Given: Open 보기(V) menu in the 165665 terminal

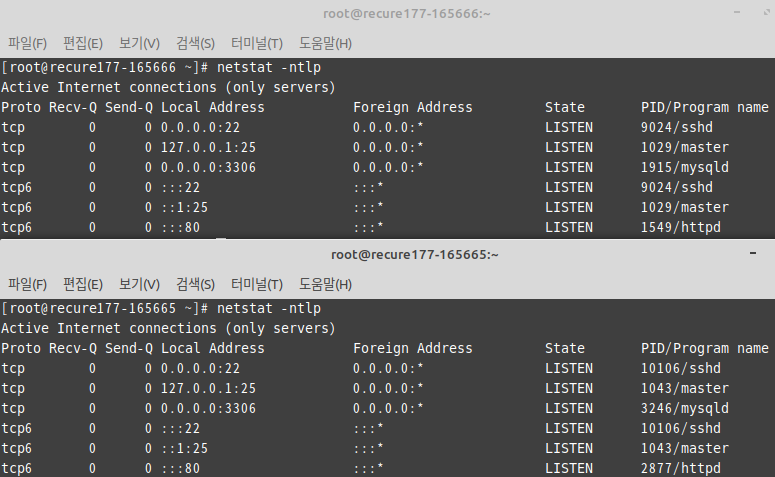Looking at the screenshot, I should 139,285.
